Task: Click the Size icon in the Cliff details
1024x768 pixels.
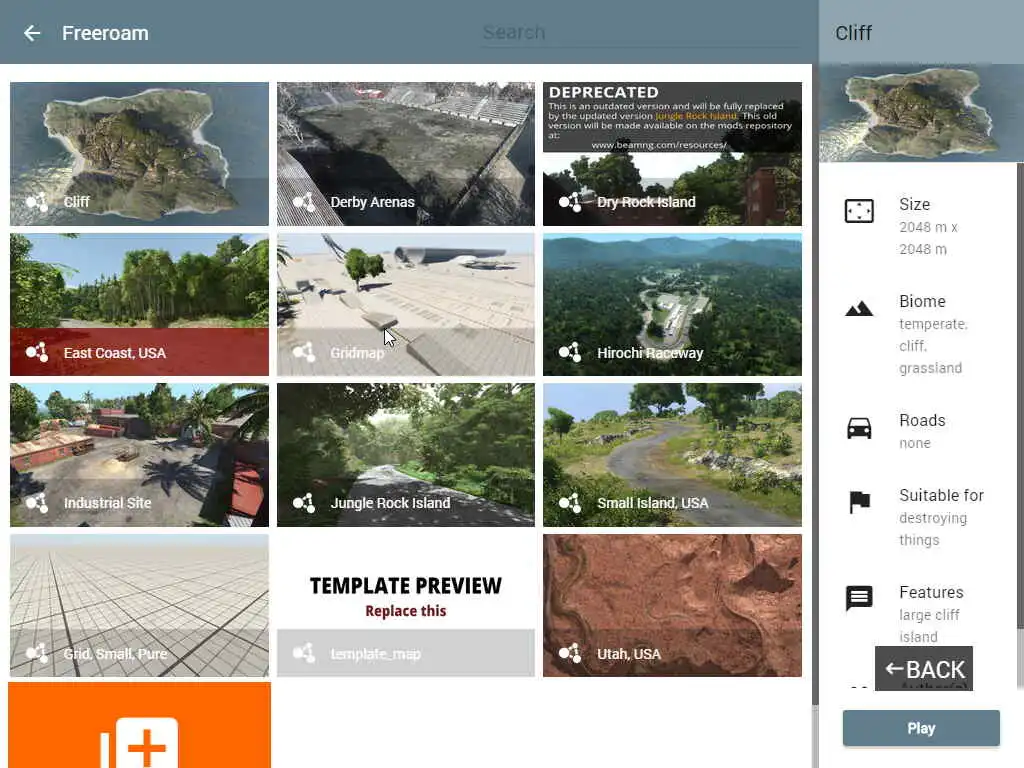Action: click(859, 211)
